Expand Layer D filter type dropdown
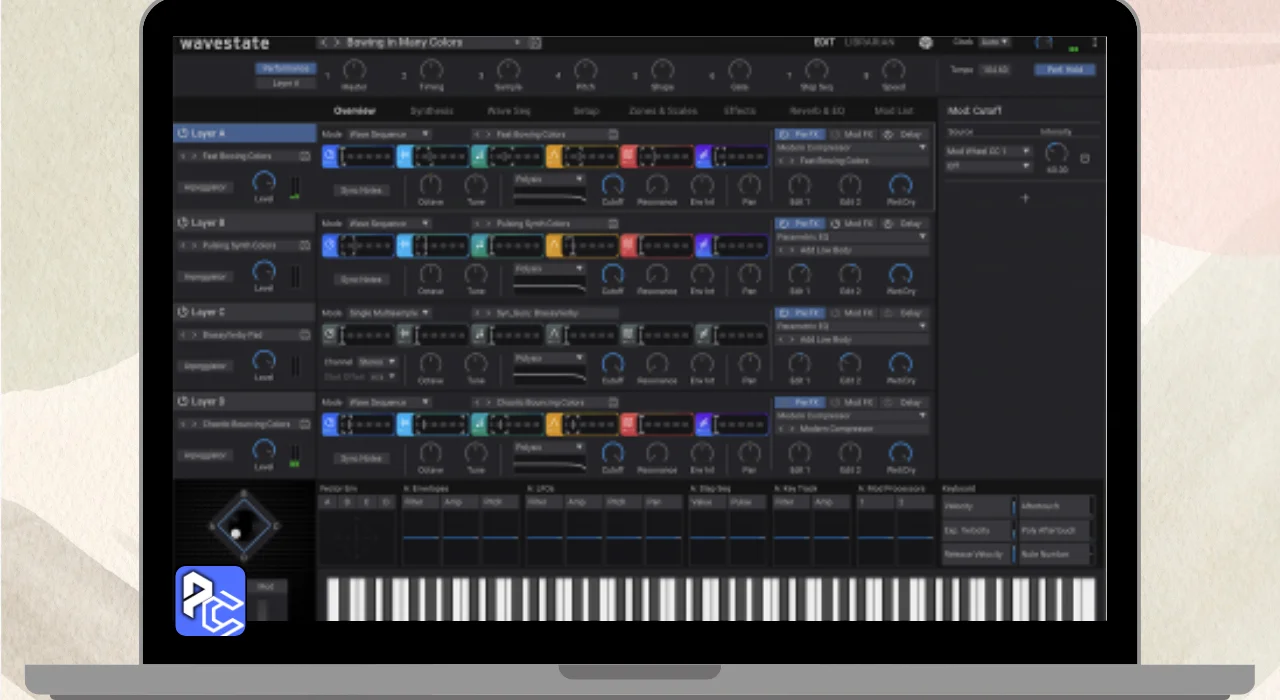 pos(549,448)
